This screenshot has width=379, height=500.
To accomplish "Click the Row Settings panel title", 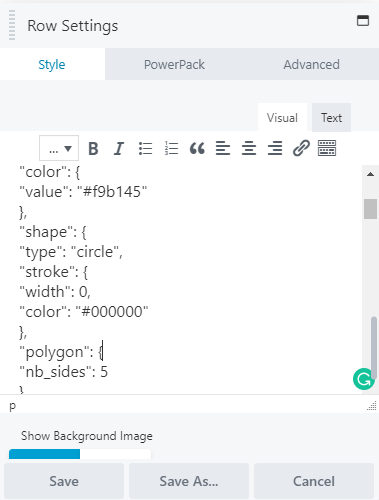I will [x=73, y=26].
